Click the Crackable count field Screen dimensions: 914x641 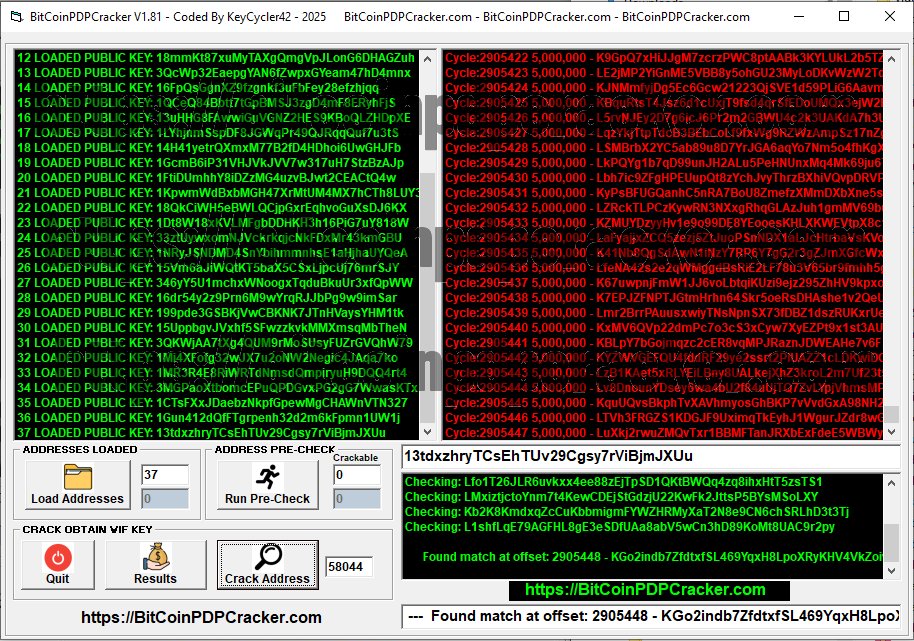356,476
